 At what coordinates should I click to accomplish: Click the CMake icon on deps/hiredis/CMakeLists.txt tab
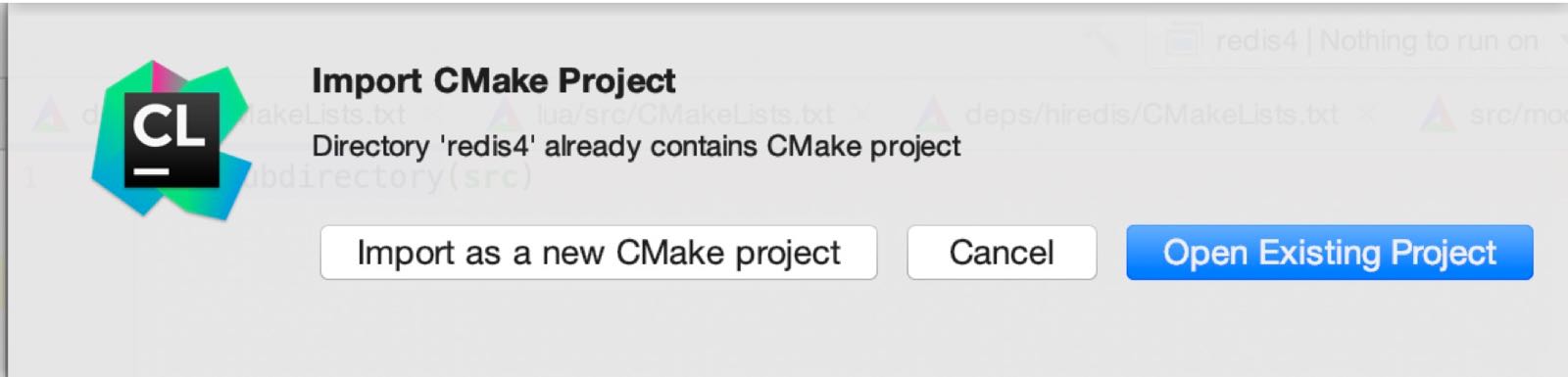point(933,115)
